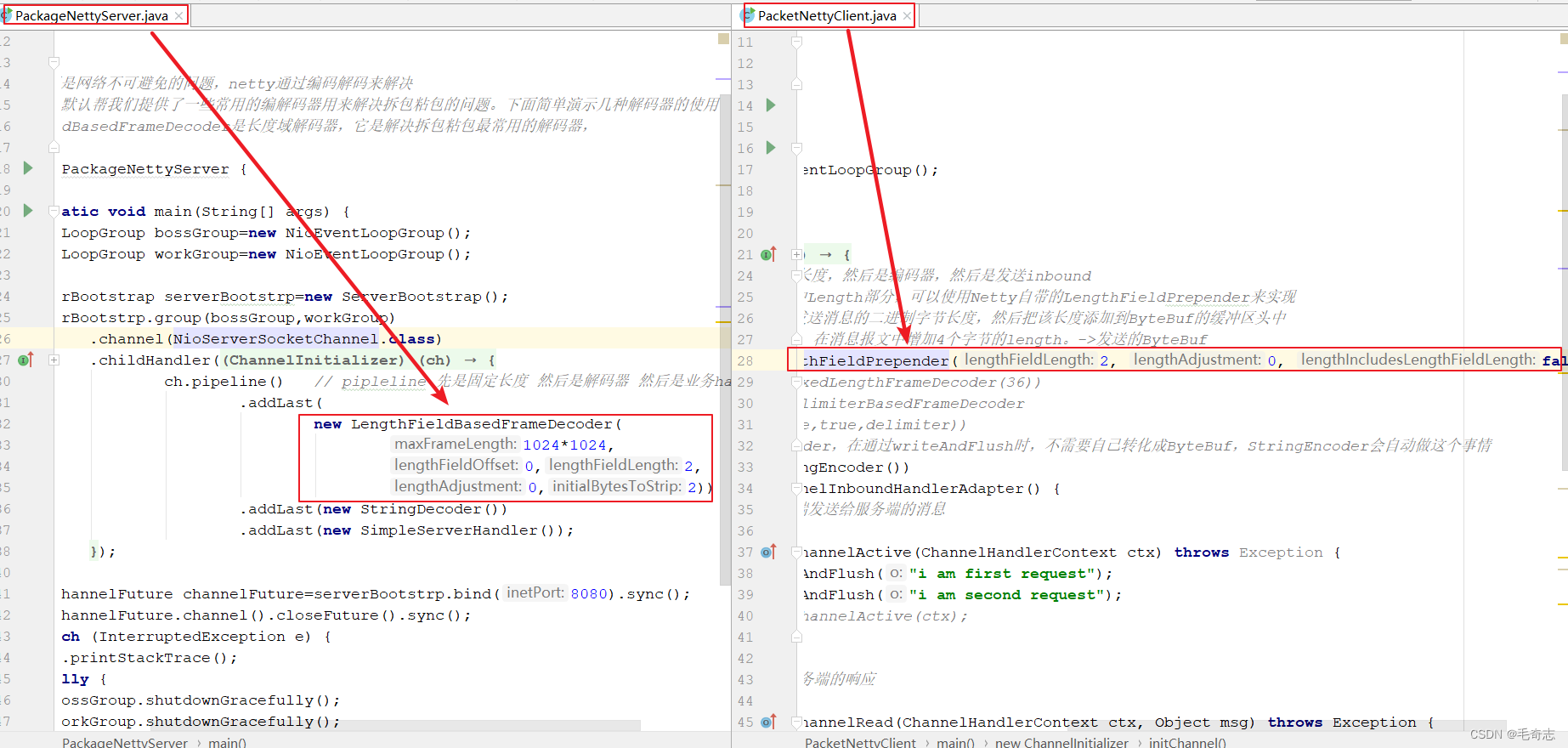Expand folded lambda at client line 21
The image size is (1568, 748).
(796, 254)
